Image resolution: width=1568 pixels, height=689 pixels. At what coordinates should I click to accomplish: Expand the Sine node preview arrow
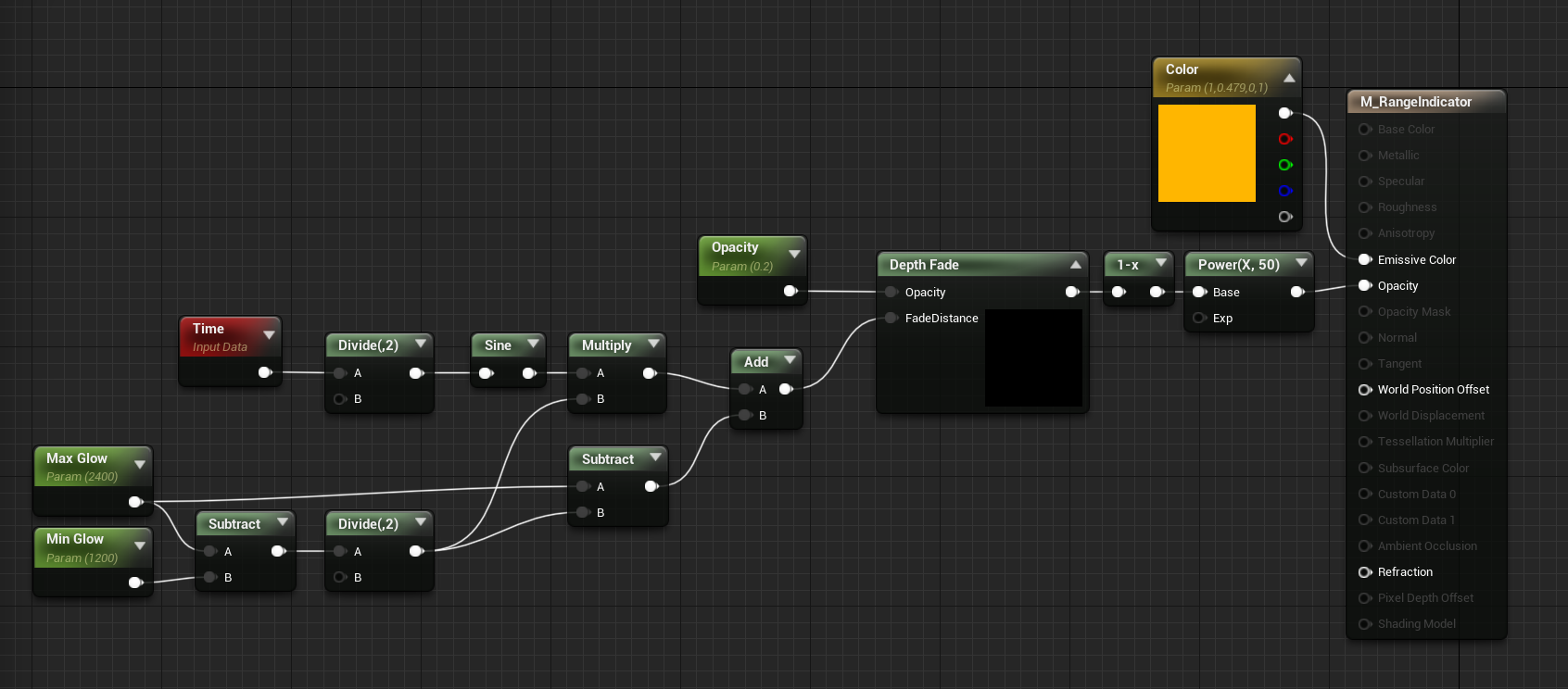point(533,344)
